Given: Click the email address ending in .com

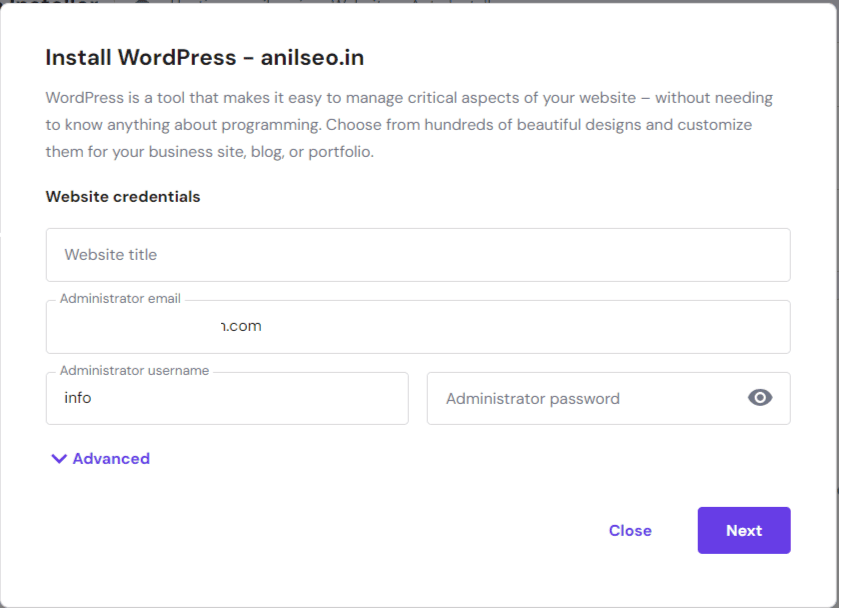Looking at the screenshot, I should pyautogui.click(x=238, y=326).
